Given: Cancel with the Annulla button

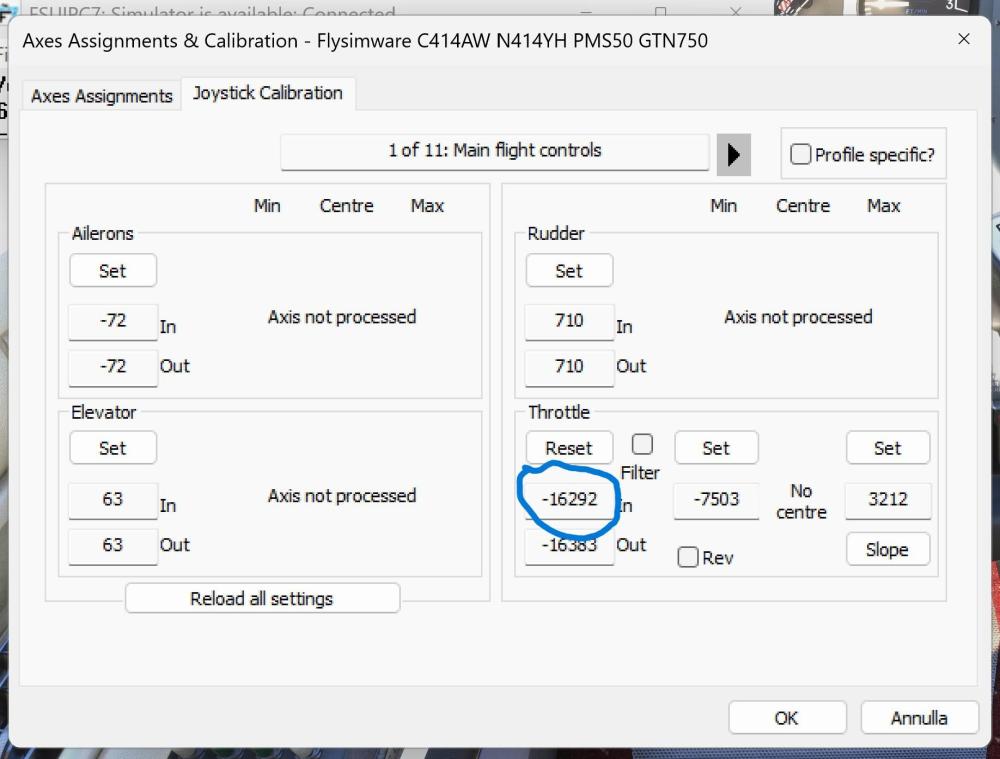Looking at the screenshot, I should pyautogui.click(x=918, y=718).
